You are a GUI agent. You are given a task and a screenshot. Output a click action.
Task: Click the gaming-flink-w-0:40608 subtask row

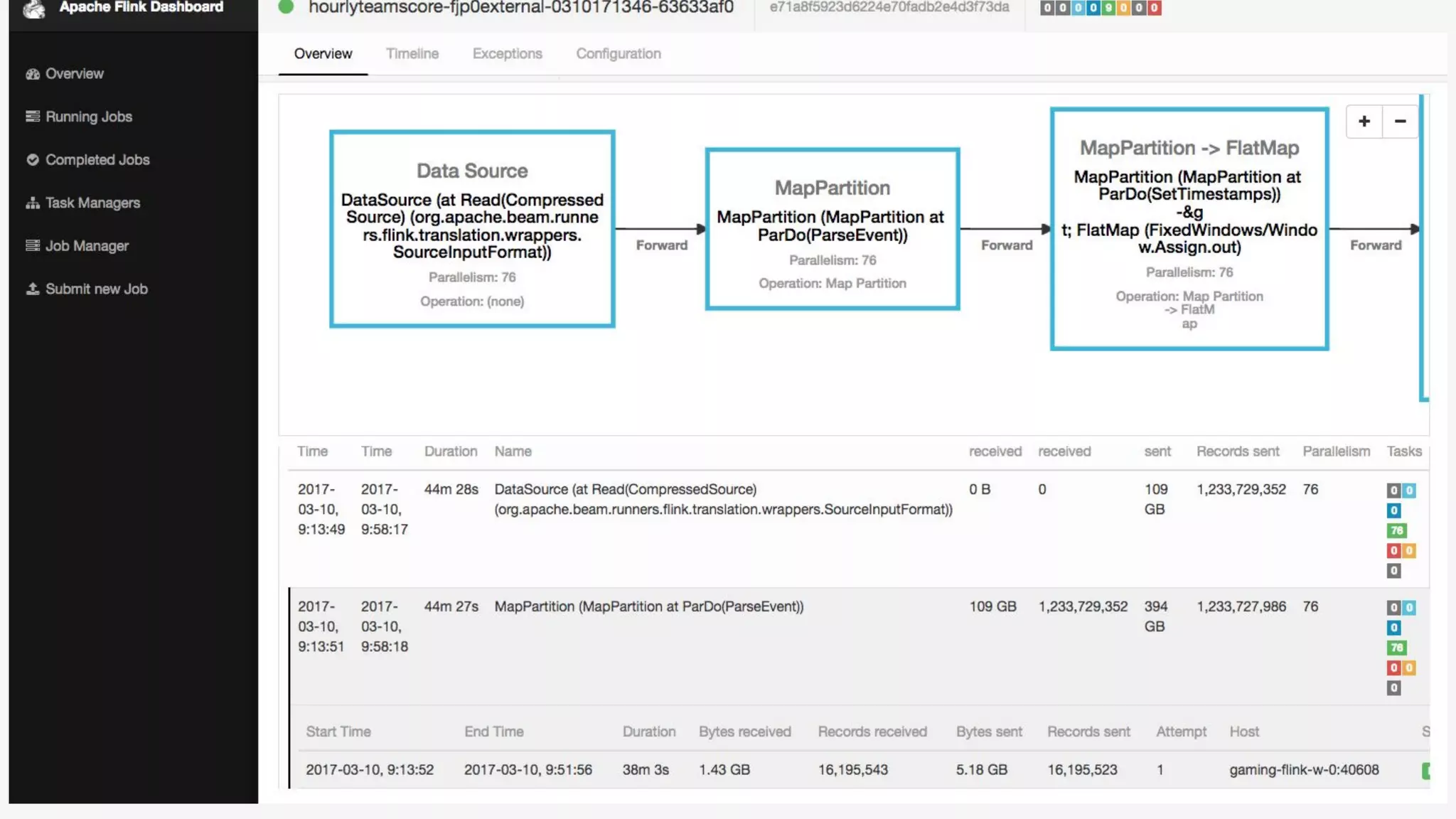pyautogui.click(x=1303, y=770)
